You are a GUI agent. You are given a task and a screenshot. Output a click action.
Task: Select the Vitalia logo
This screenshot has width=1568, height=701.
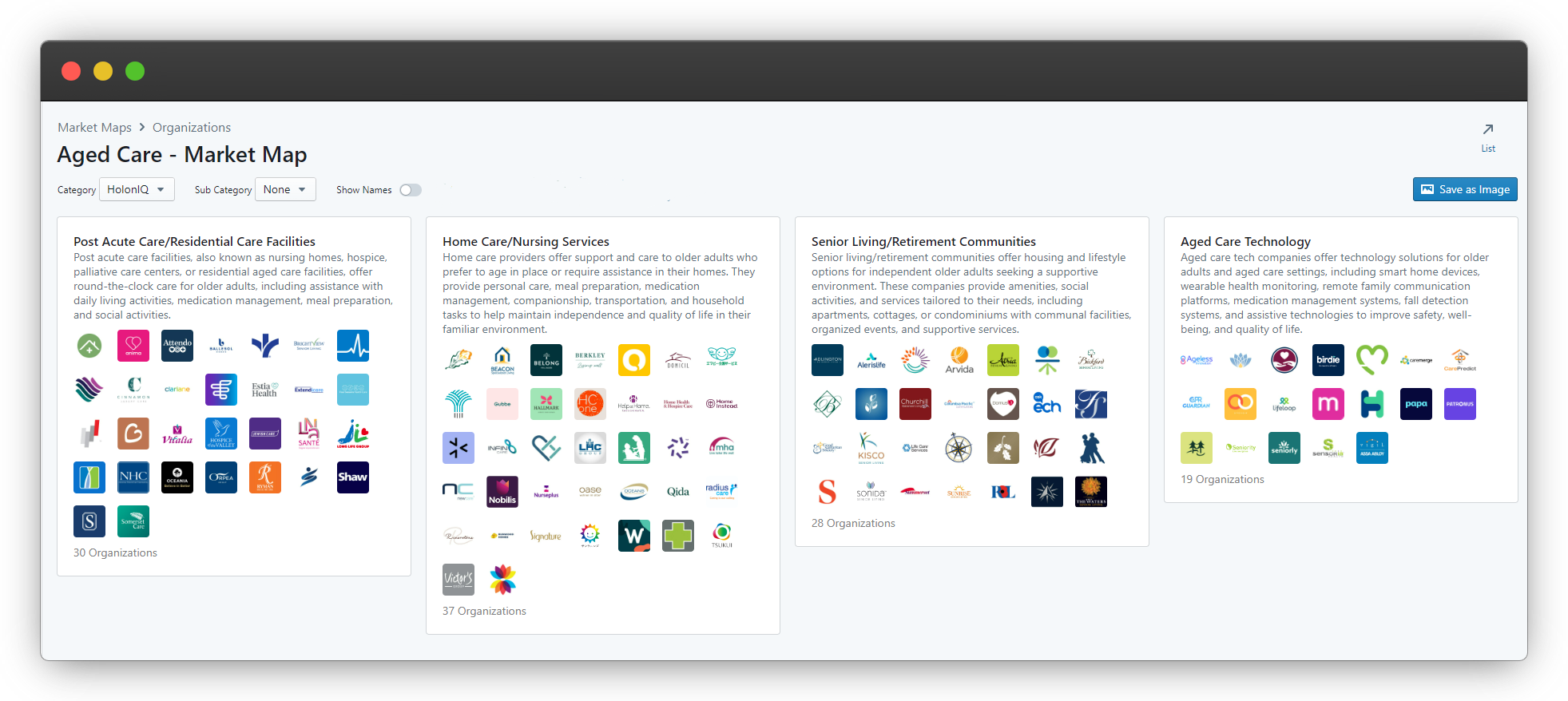coord(177,434)
